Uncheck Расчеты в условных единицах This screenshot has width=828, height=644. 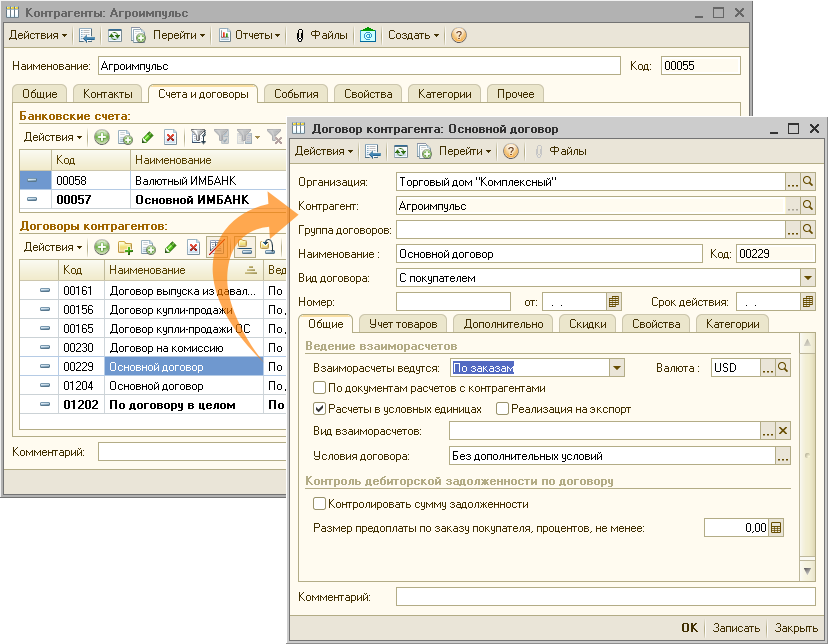pos(319,409)
